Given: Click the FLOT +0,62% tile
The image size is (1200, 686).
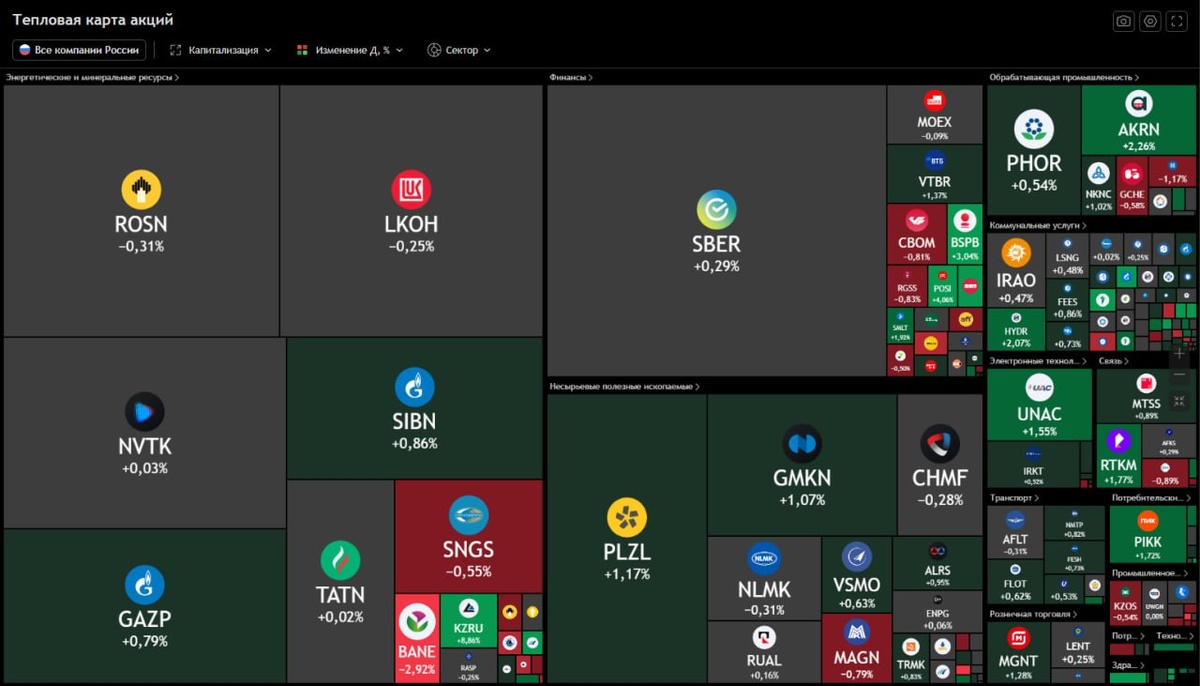Looking at the screenshot, I should pyautogui.click(x=1015, y=582).
